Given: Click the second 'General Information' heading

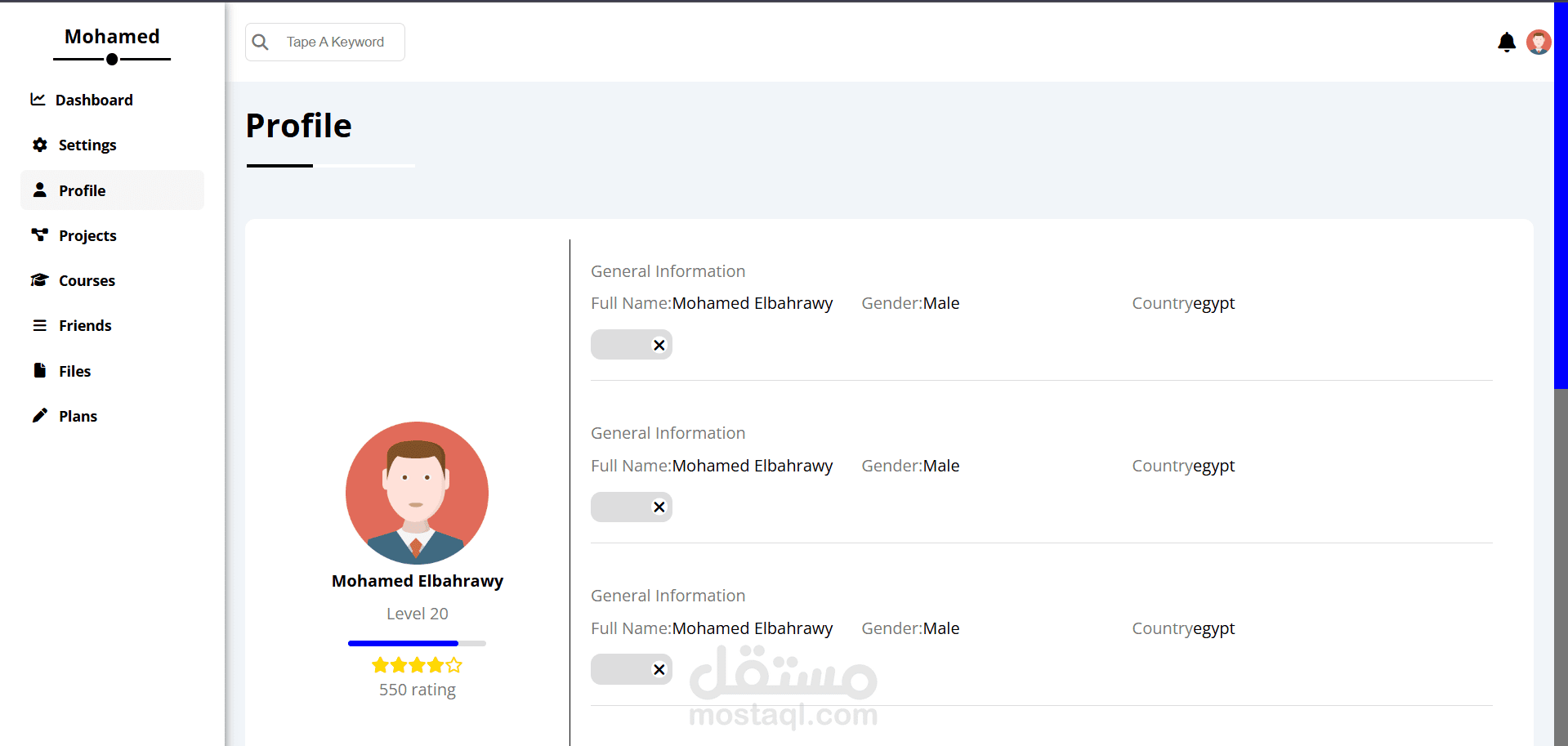Looking at the screenshot, I should (x=668, y=433).
